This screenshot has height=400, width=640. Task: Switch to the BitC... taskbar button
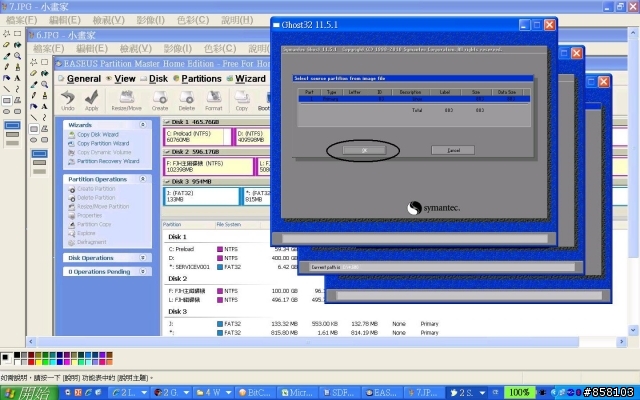coord(256,393)
